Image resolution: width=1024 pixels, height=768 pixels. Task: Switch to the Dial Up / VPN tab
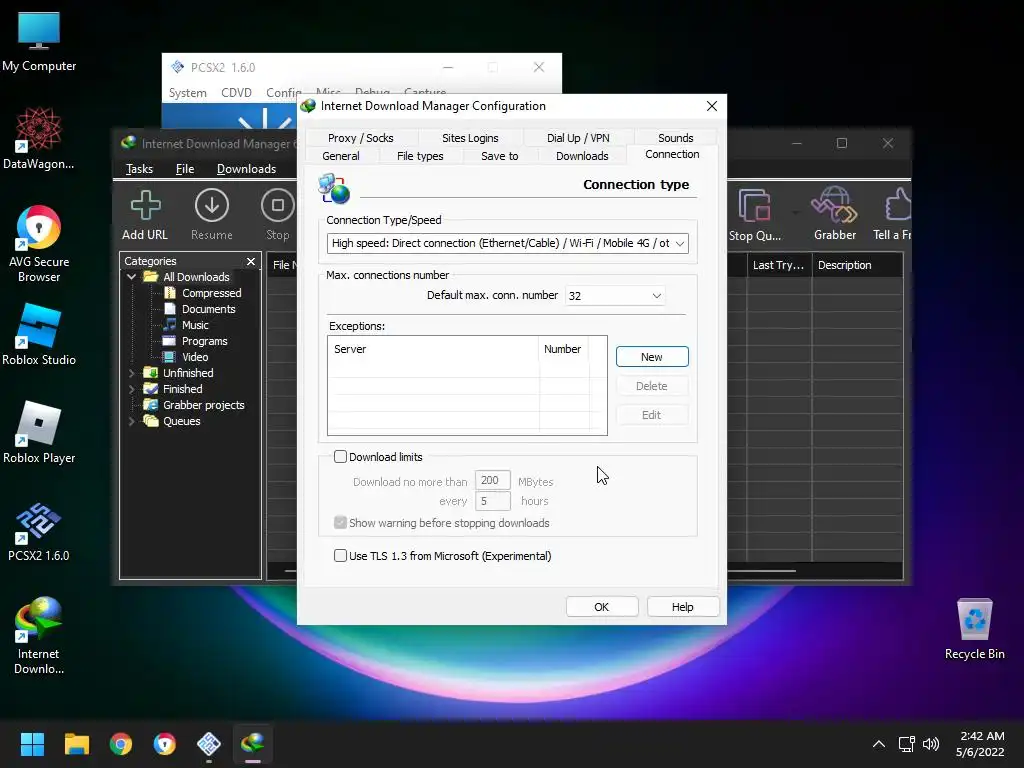point(578,138)
